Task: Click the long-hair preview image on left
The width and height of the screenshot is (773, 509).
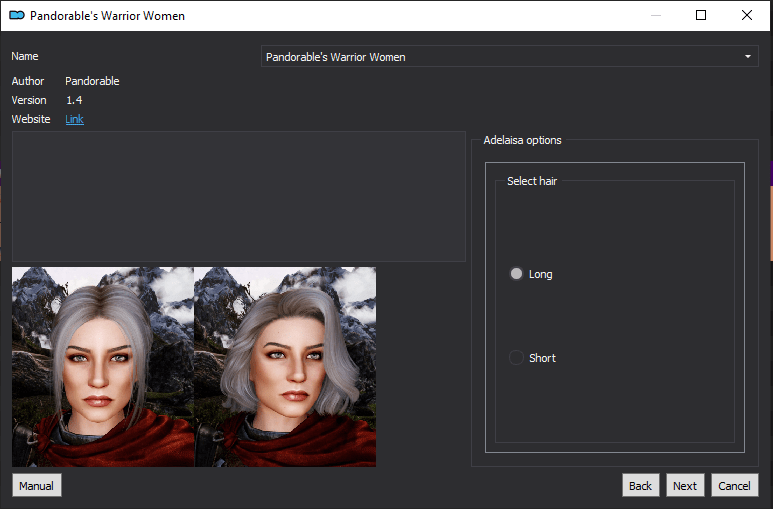Action: click(x=102, y=366)
